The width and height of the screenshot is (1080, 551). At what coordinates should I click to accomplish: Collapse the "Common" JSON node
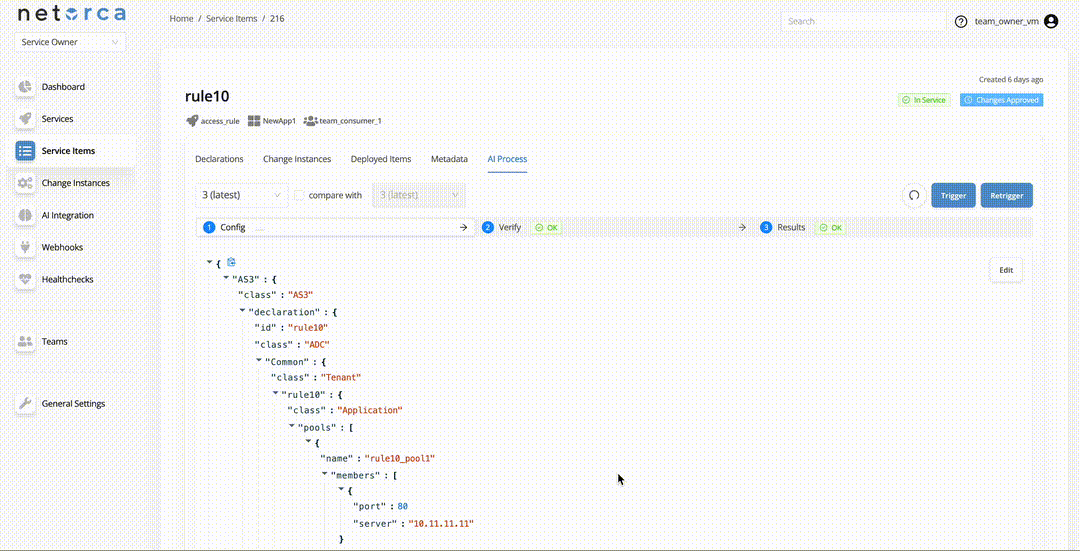click(259, 360)
